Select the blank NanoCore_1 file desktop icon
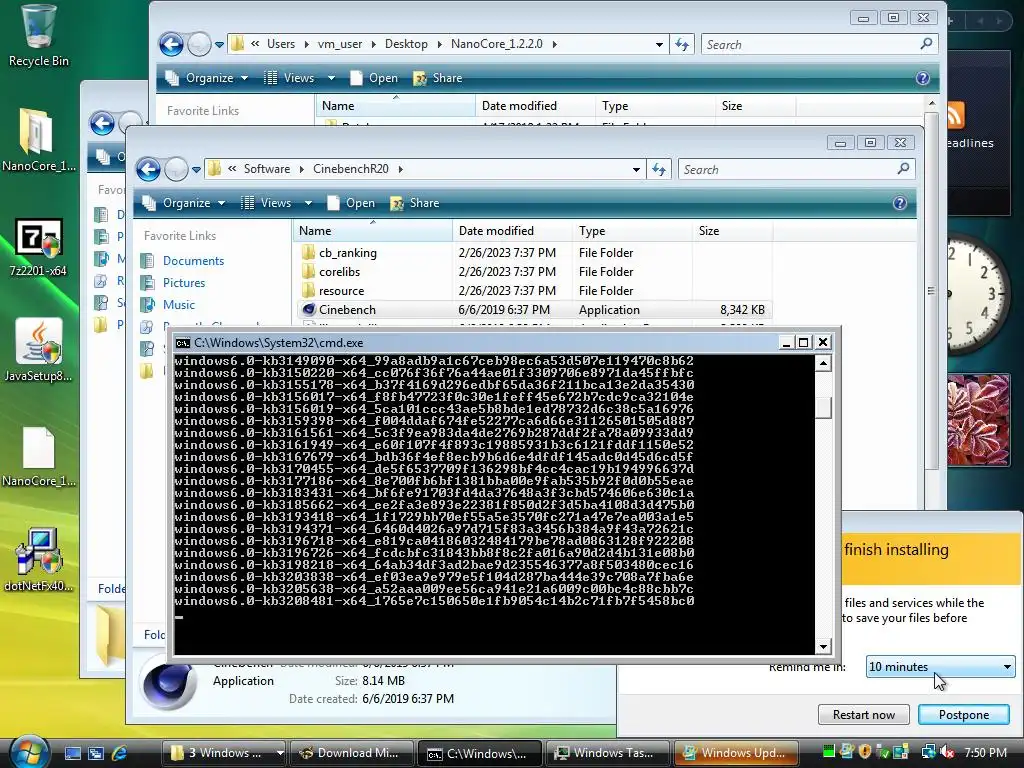 point(38,457)
